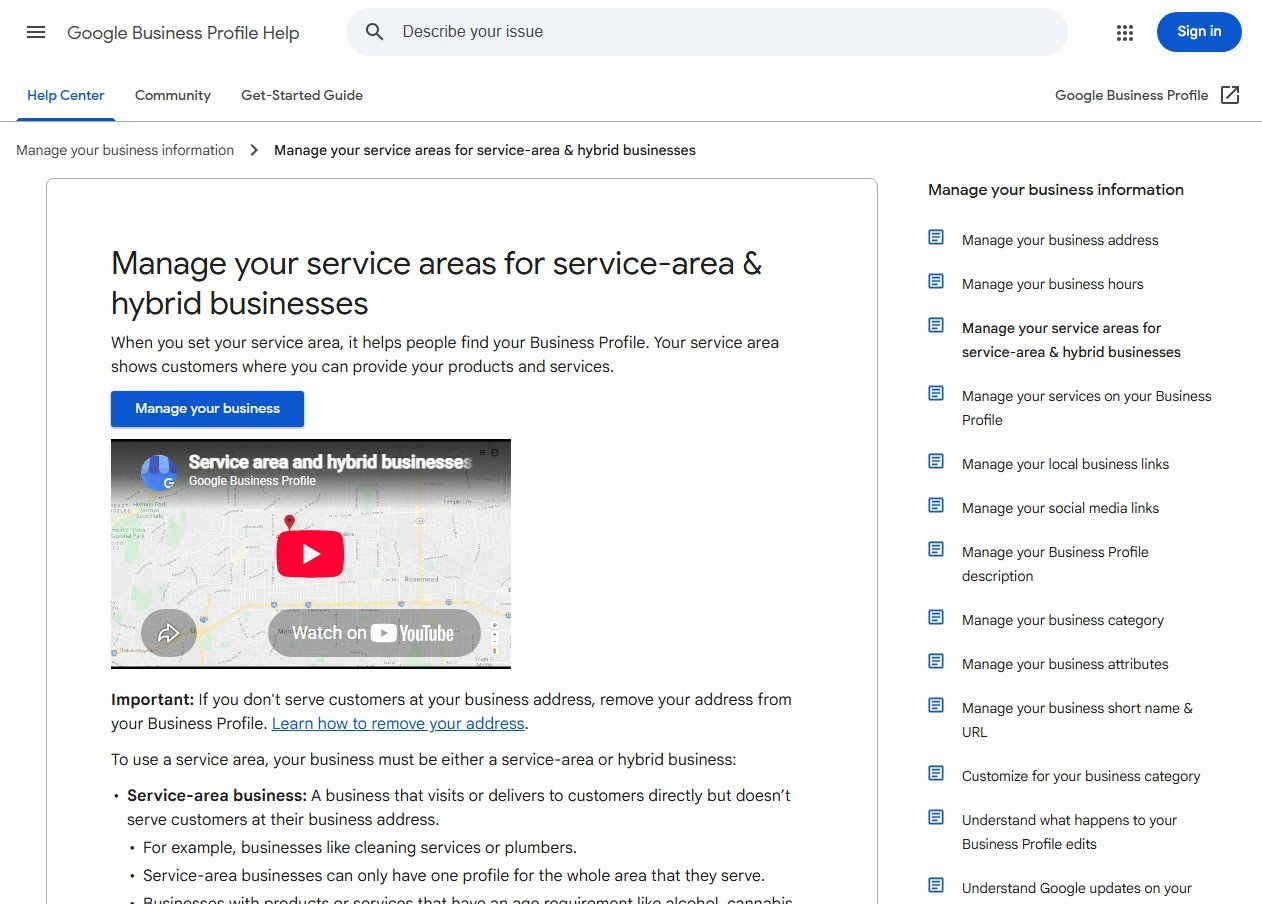Image resolution: width=1262 pixels, height=904 pixels.
Task: Click the document icon for Manage your business attributes
Action: 936,662
